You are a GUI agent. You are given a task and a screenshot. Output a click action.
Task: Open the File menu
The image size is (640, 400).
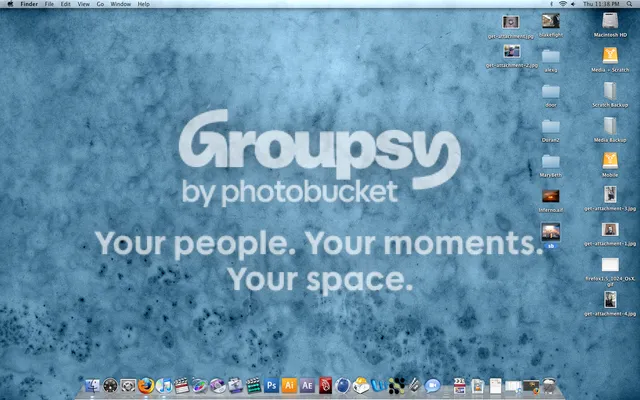(x=49, y=4)
